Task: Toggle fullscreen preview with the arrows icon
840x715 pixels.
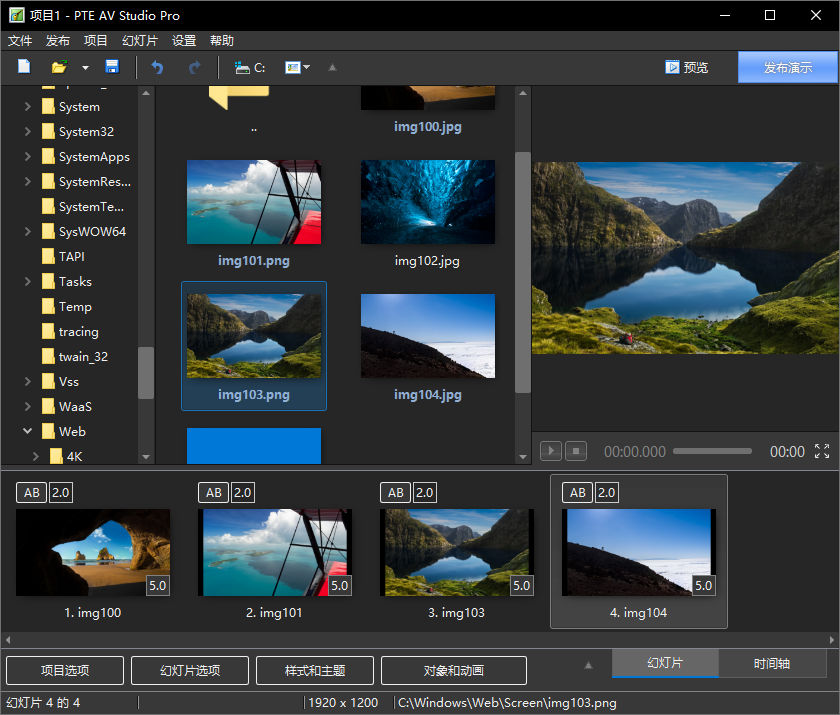Action: coord(822,451)
